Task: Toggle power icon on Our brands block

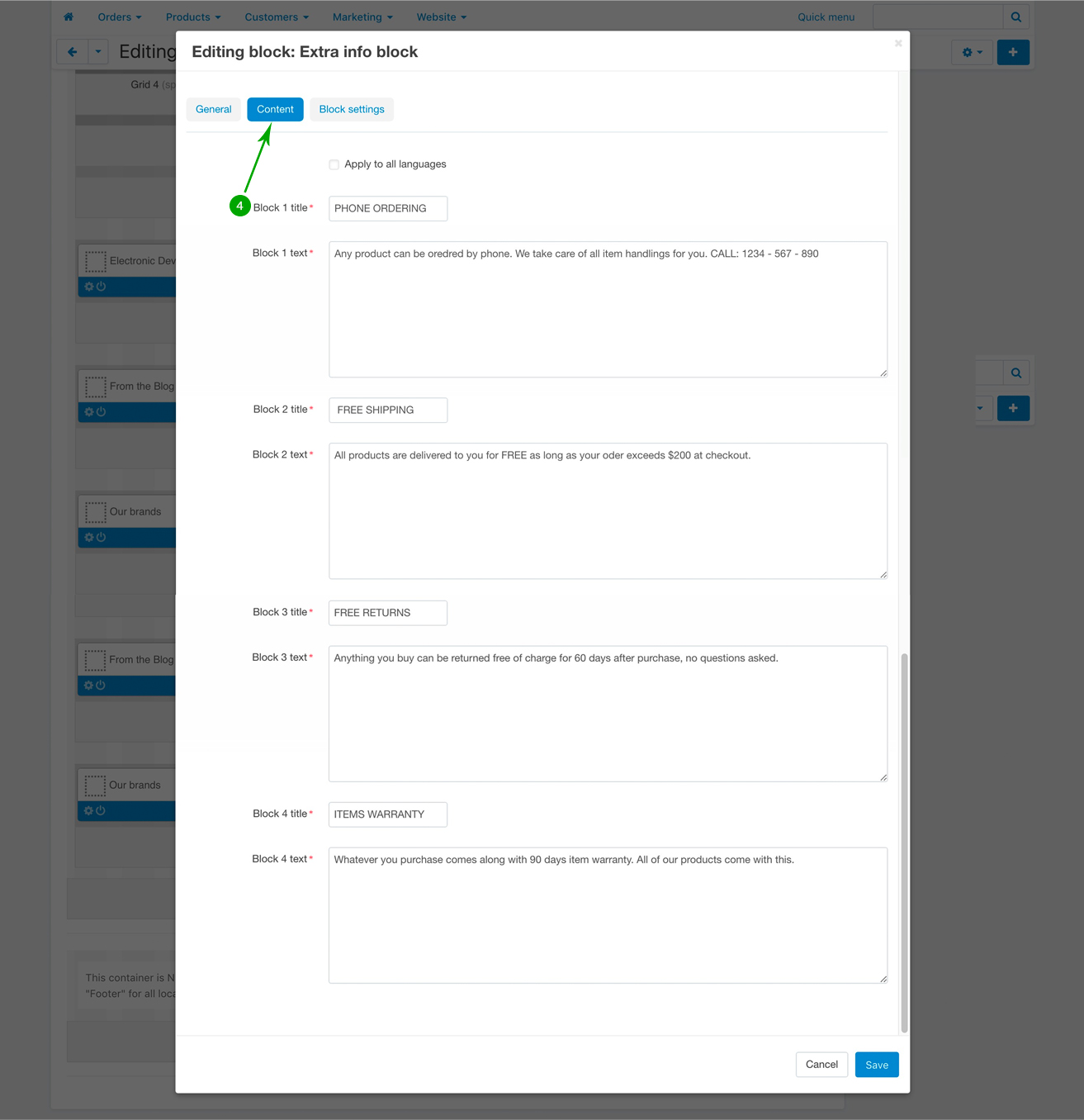Action: (x=102, y=538)
